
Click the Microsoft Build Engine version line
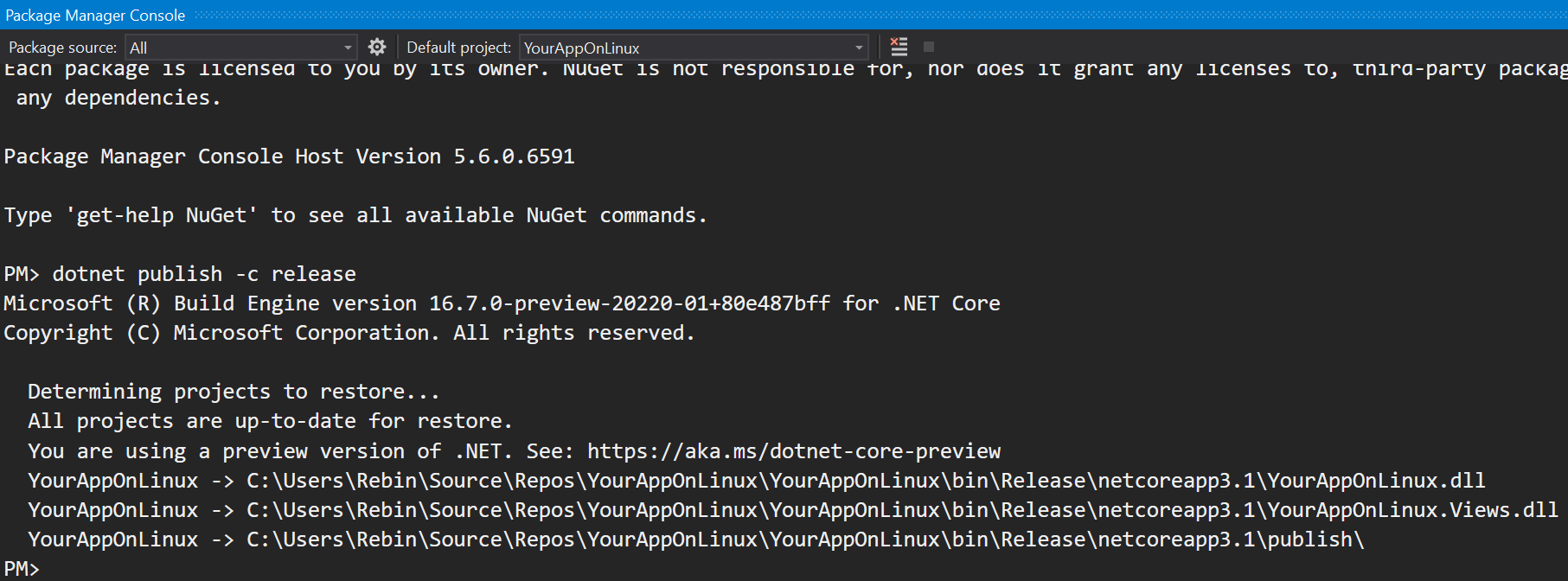tap(502, 303)
